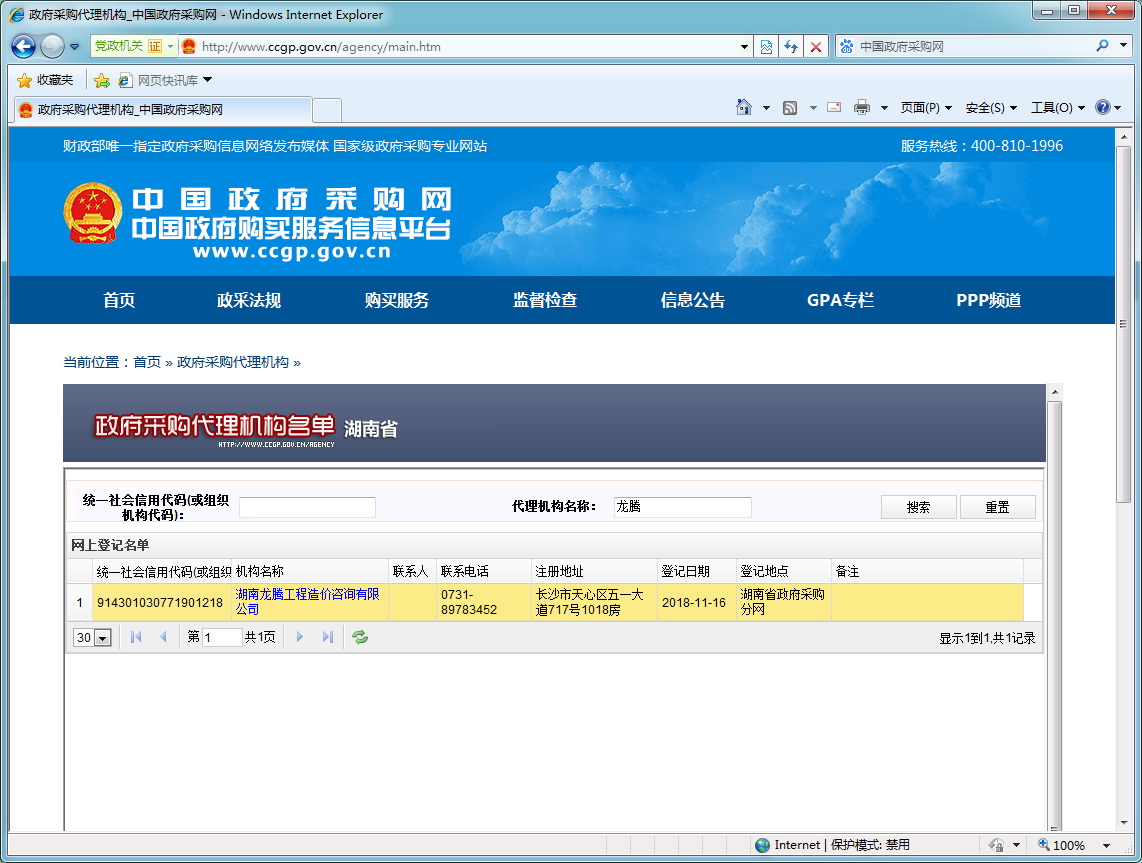This screenshot has width=1142, height=863.
Task: Open the page size 30 dropdown
Action: 102,638
